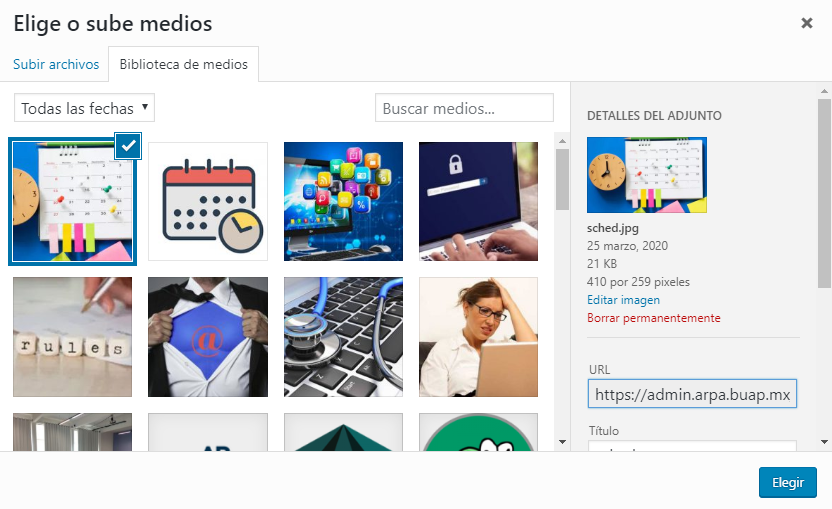The width and height of the screenshot is (832, 509).
Task: Select the colorful app icons monitor image
Action: tap(343, 201)
